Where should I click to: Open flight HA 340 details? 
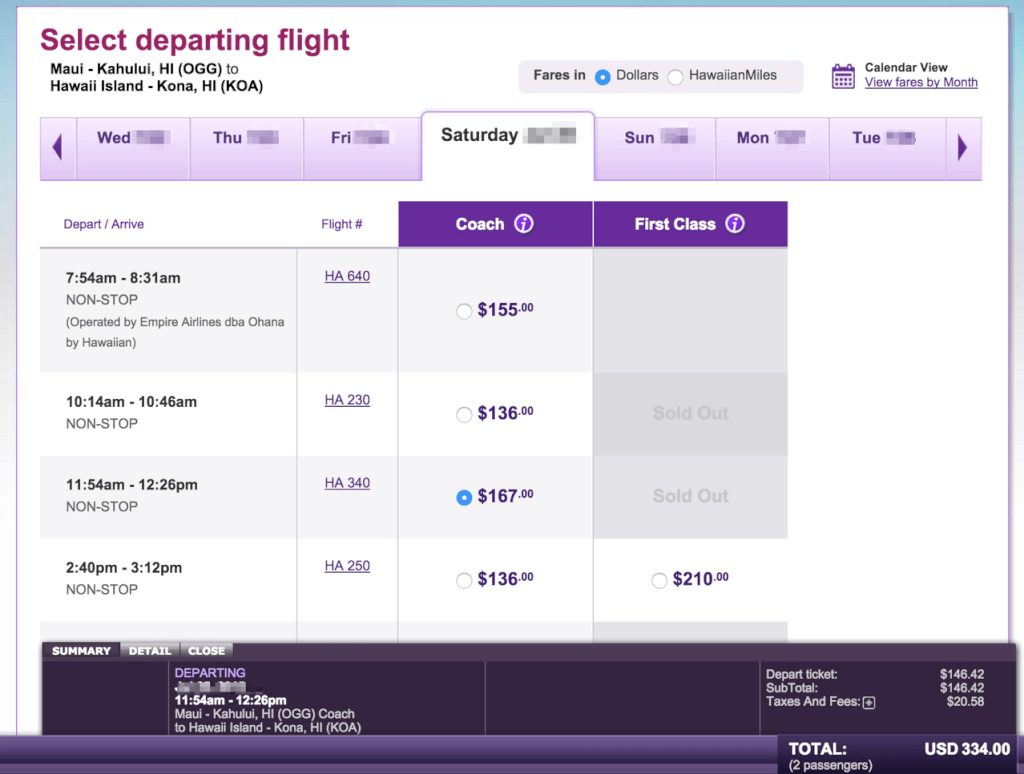tap(347, 483)
